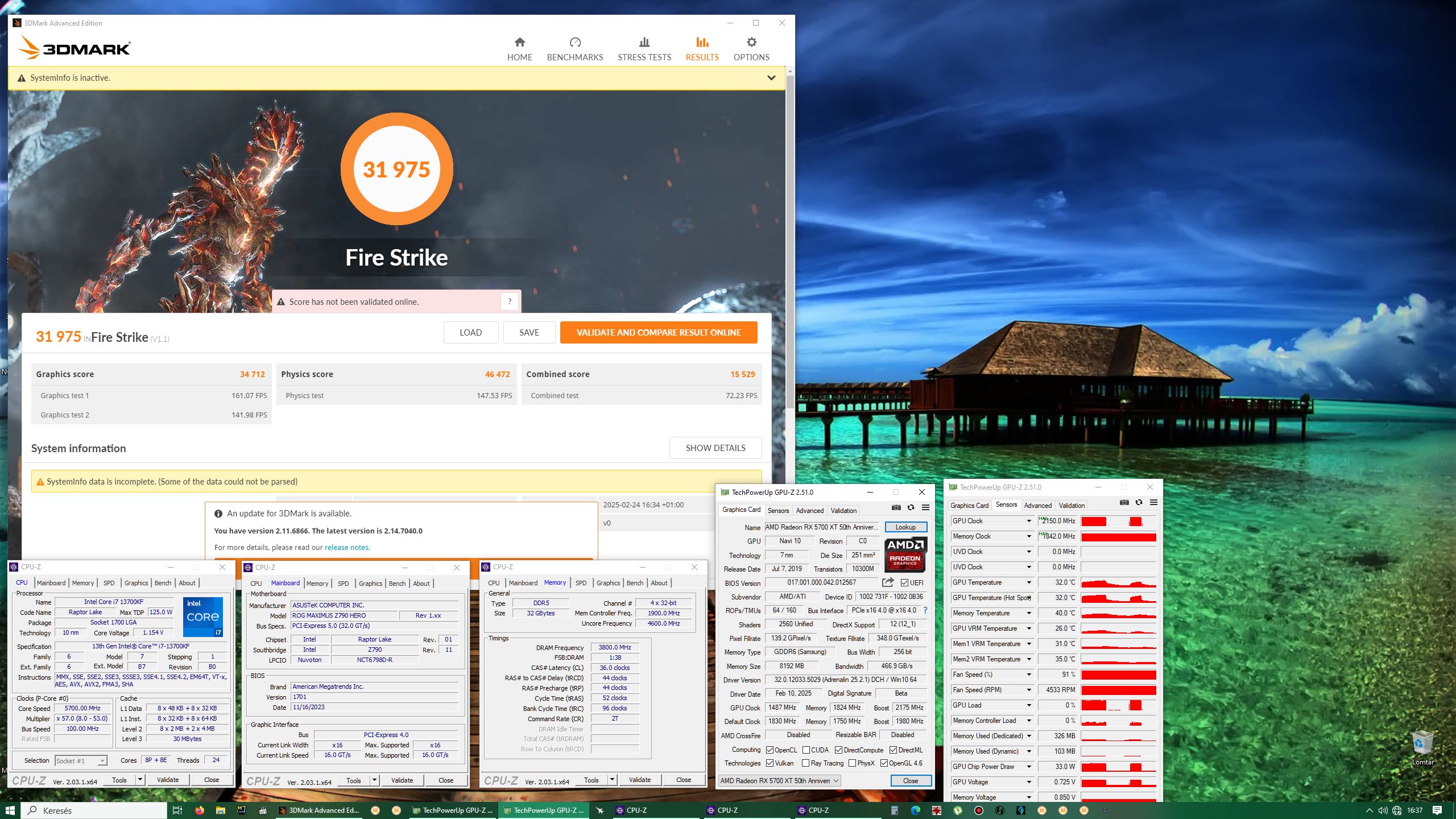Open the AMD Radeon GPU selector dropdown
The height and width of the screenshot is (819, 1456).
[x=779, y=781]
